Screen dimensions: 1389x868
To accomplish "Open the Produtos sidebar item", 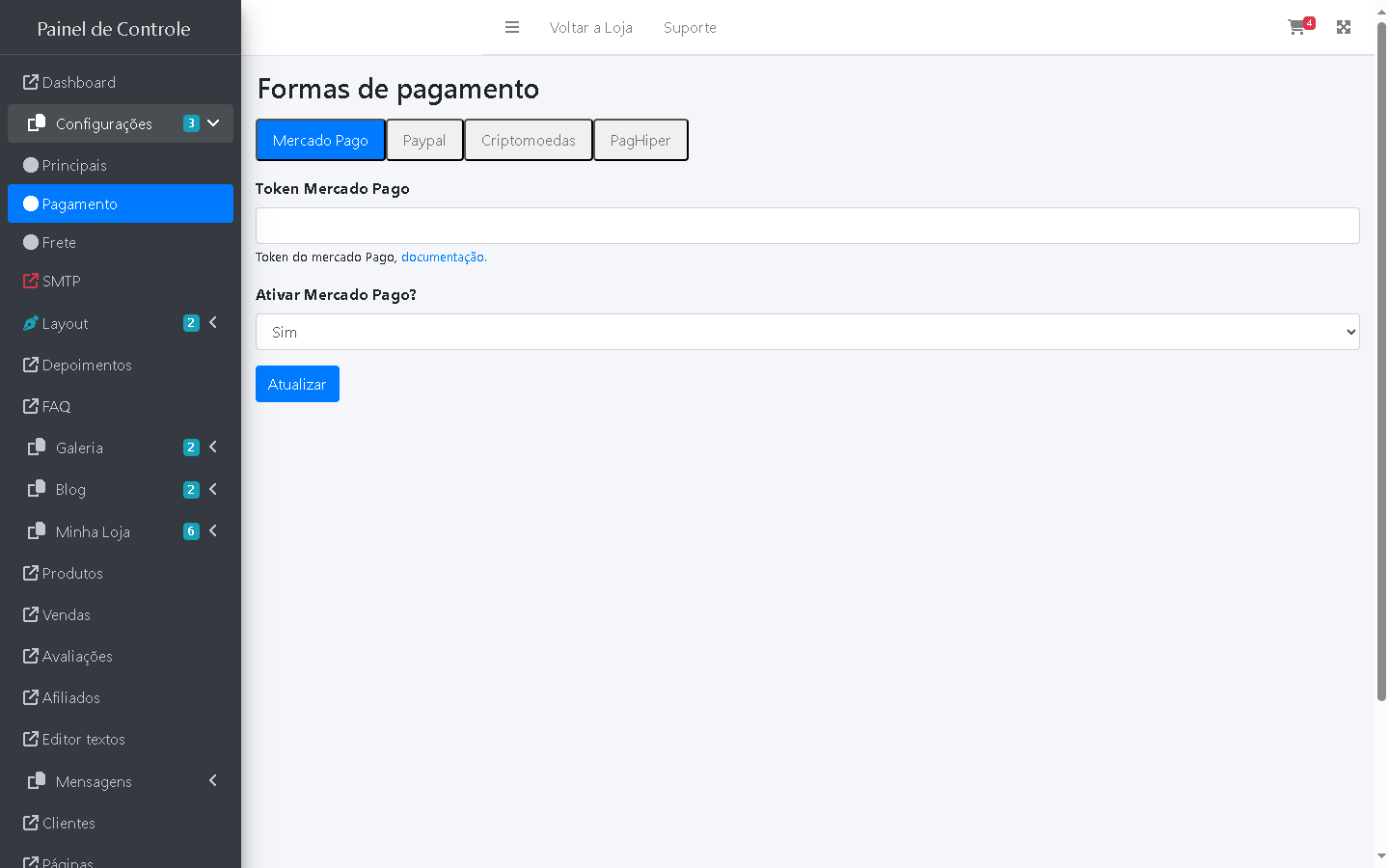I will (x=72, y=574).
